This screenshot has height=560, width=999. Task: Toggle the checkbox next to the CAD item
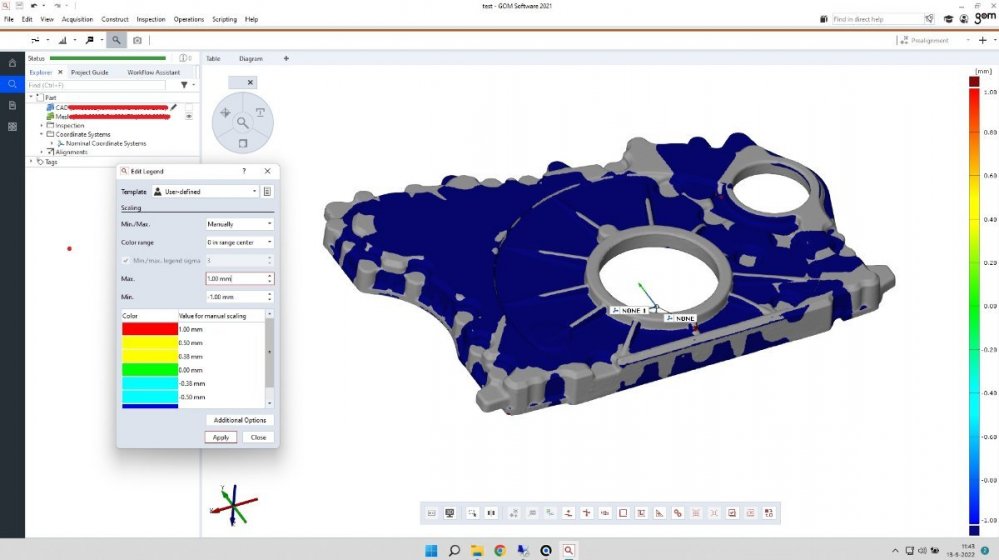point(188,107)
